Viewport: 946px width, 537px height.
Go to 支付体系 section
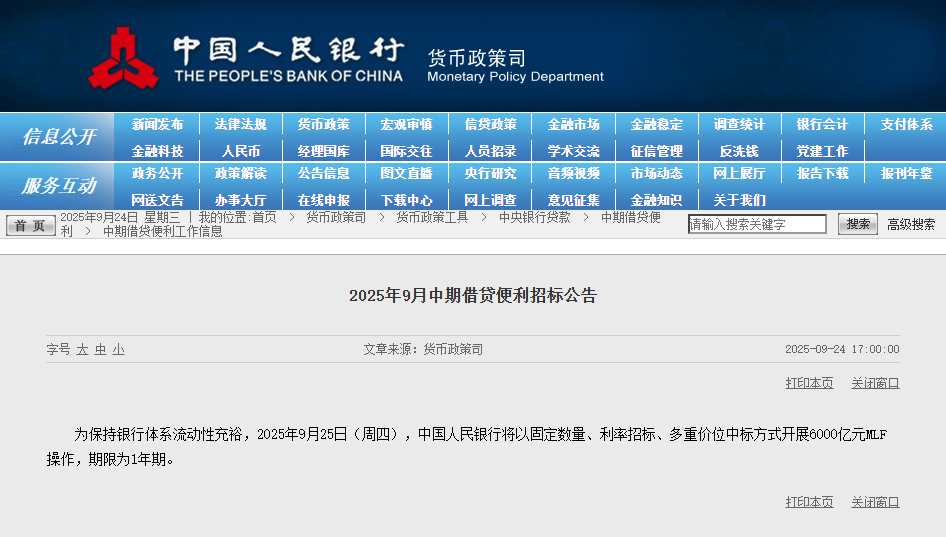[906, 124]
